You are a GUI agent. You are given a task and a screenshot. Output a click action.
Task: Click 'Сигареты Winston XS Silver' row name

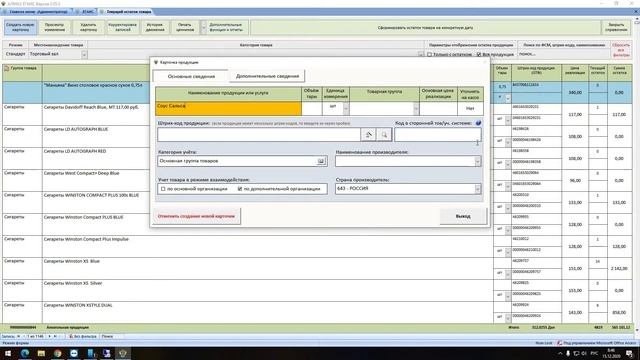coord(73,283)
